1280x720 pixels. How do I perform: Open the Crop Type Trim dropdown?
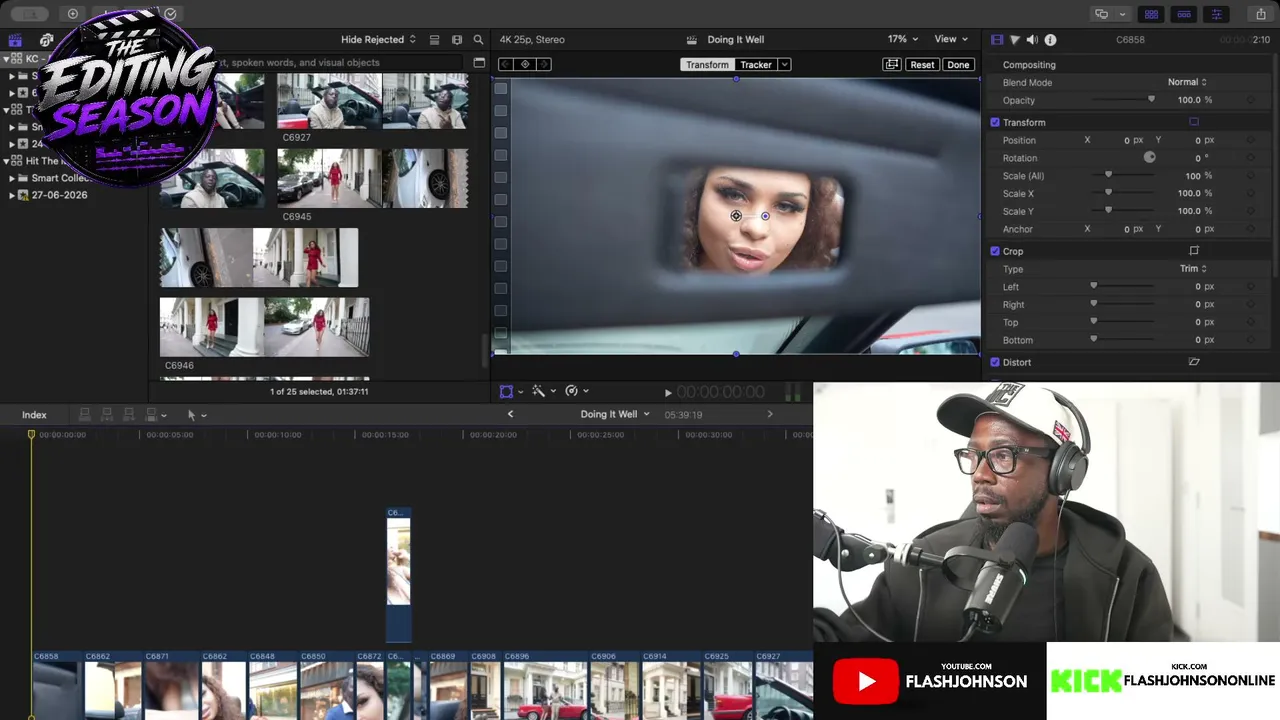[1193, 269]
